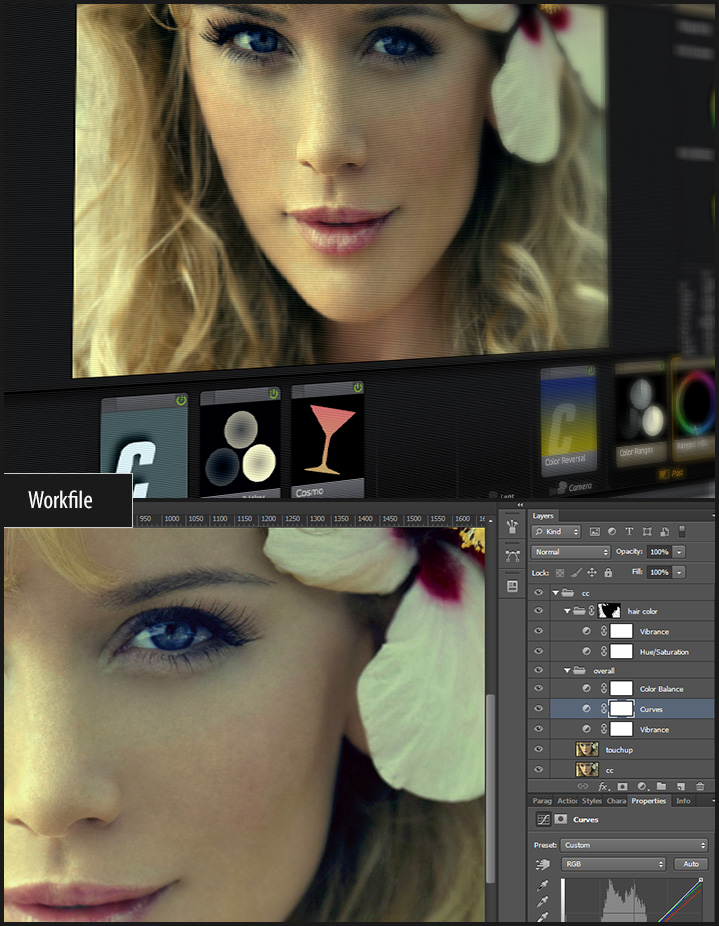Hide the touchup layer using its eye icon
Screen dimensions: 719x926
pos(539,749)
